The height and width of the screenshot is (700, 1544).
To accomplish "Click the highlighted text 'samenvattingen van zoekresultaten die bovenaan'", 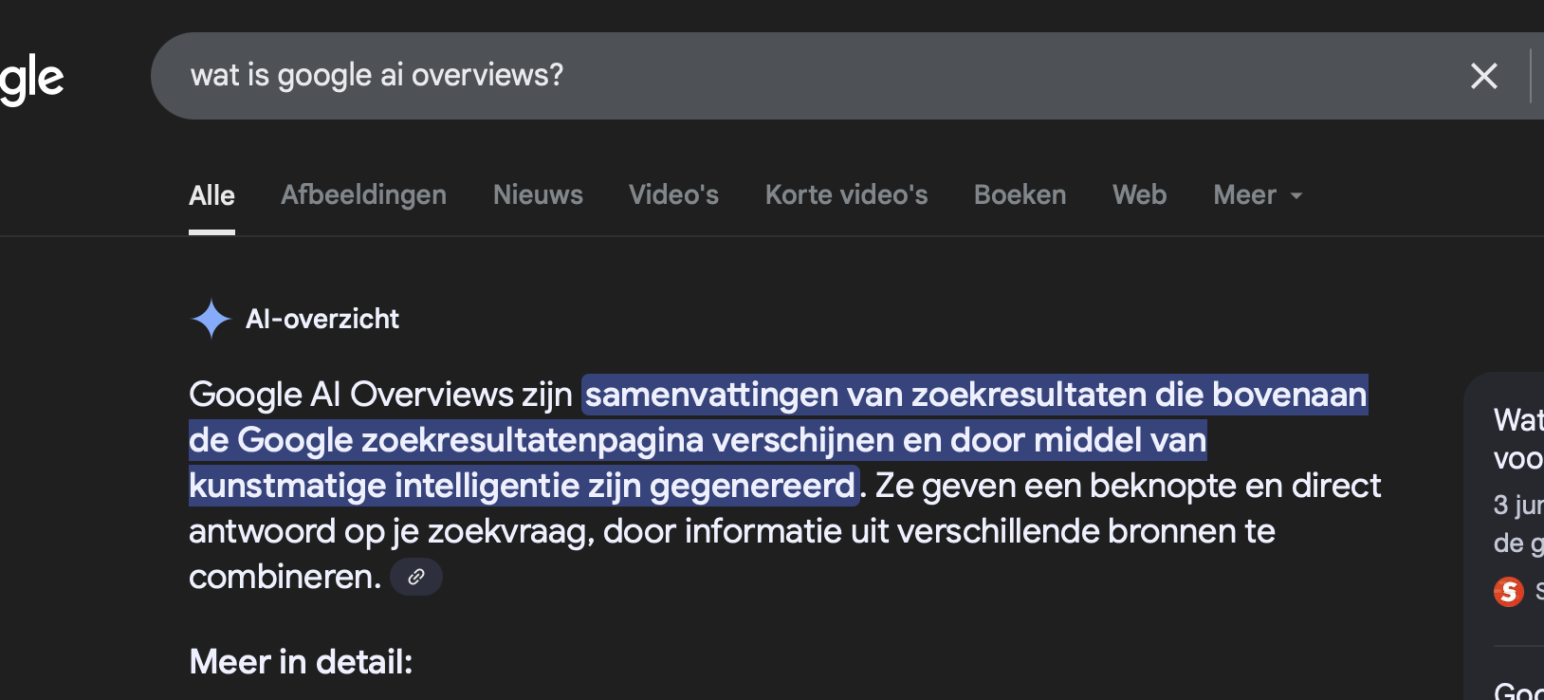I will pos(975,395).
